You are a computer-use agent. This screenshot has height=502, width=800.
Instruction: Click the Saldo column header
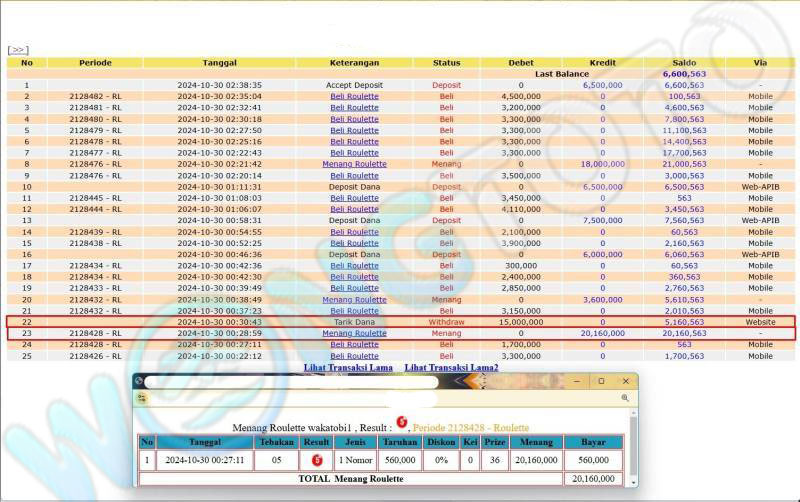[684, 62]
